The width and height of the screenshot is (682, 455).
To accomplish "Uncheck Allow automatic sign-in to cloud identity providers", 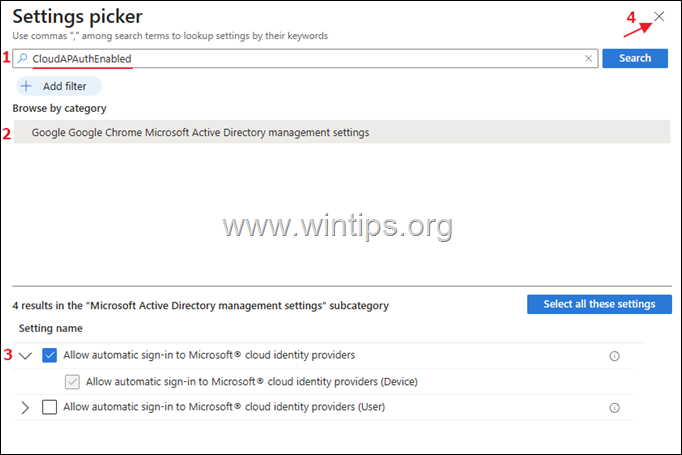I will pos(50,355).
